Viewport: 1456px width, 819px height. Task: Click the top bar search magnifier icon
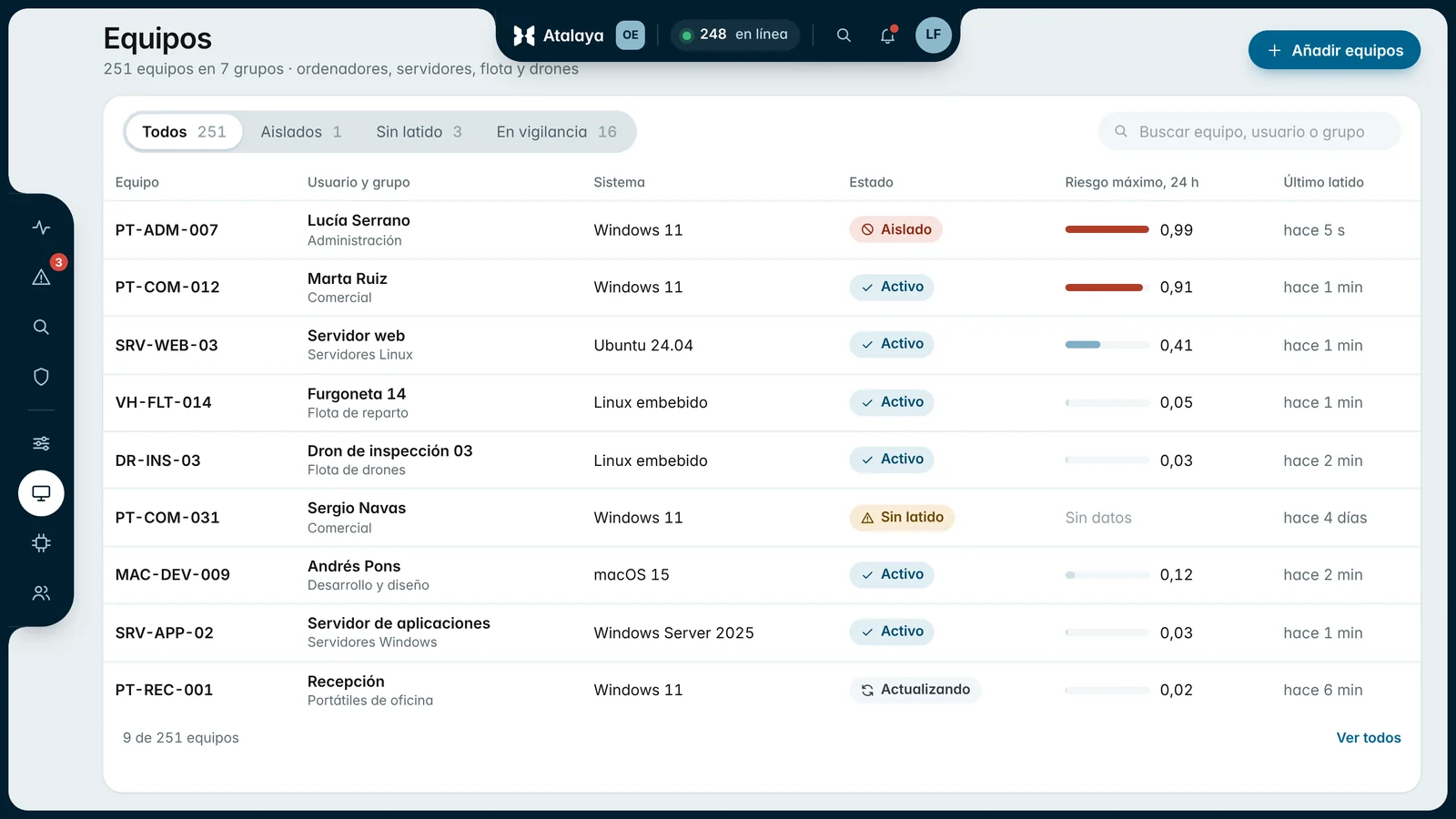[844, 35]
